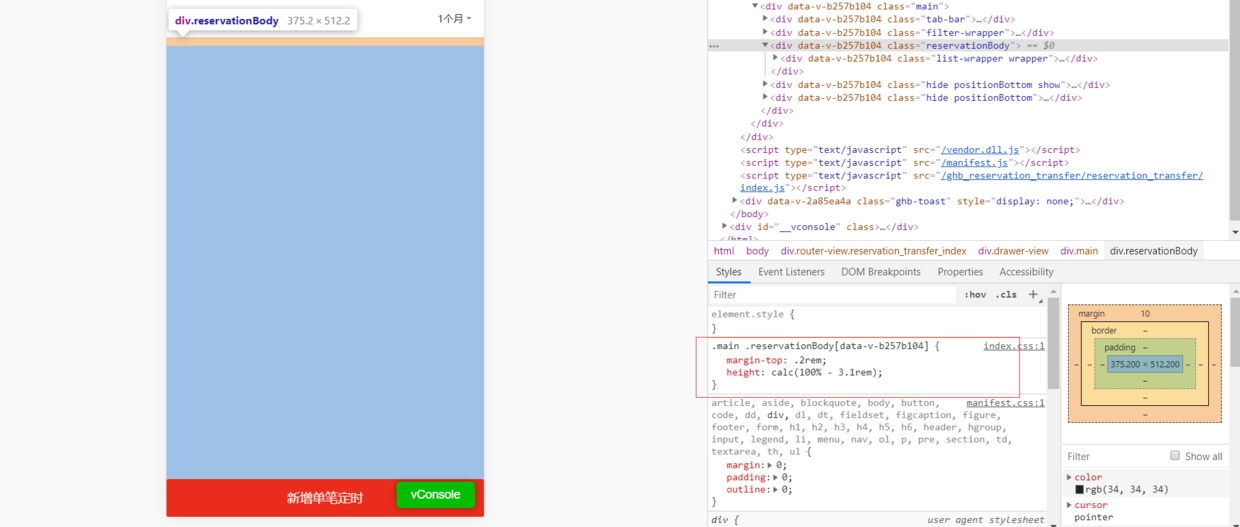This screenshot has height=527, width=1240.
Task: Open the 1个月 dropdown in the page
Action: coord(455,19)
